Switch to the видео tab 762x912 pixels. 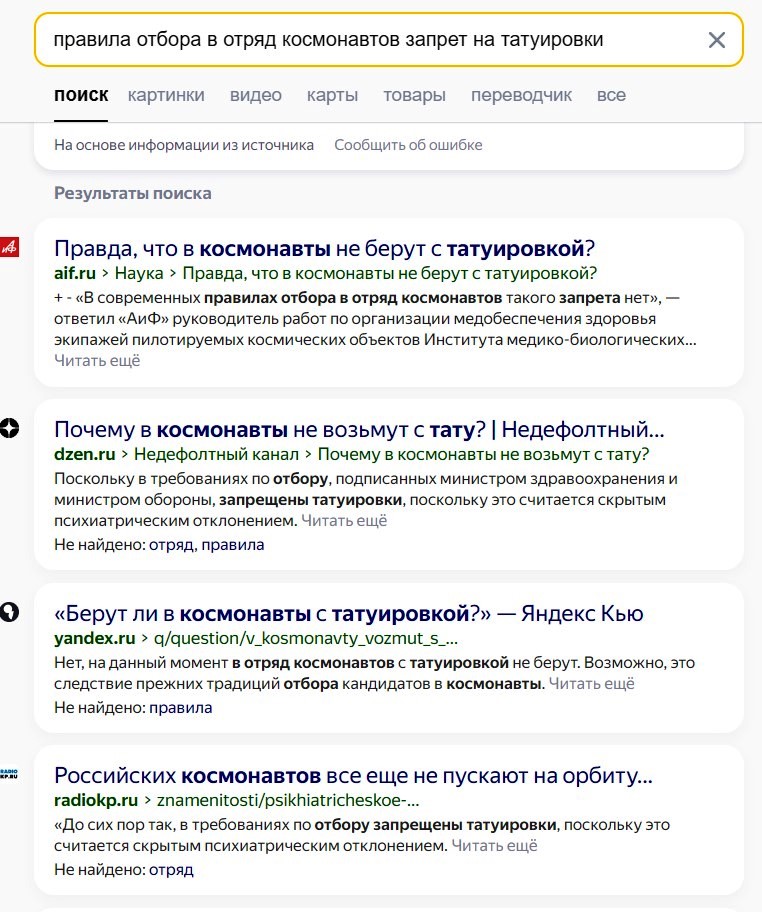(255, 95)
